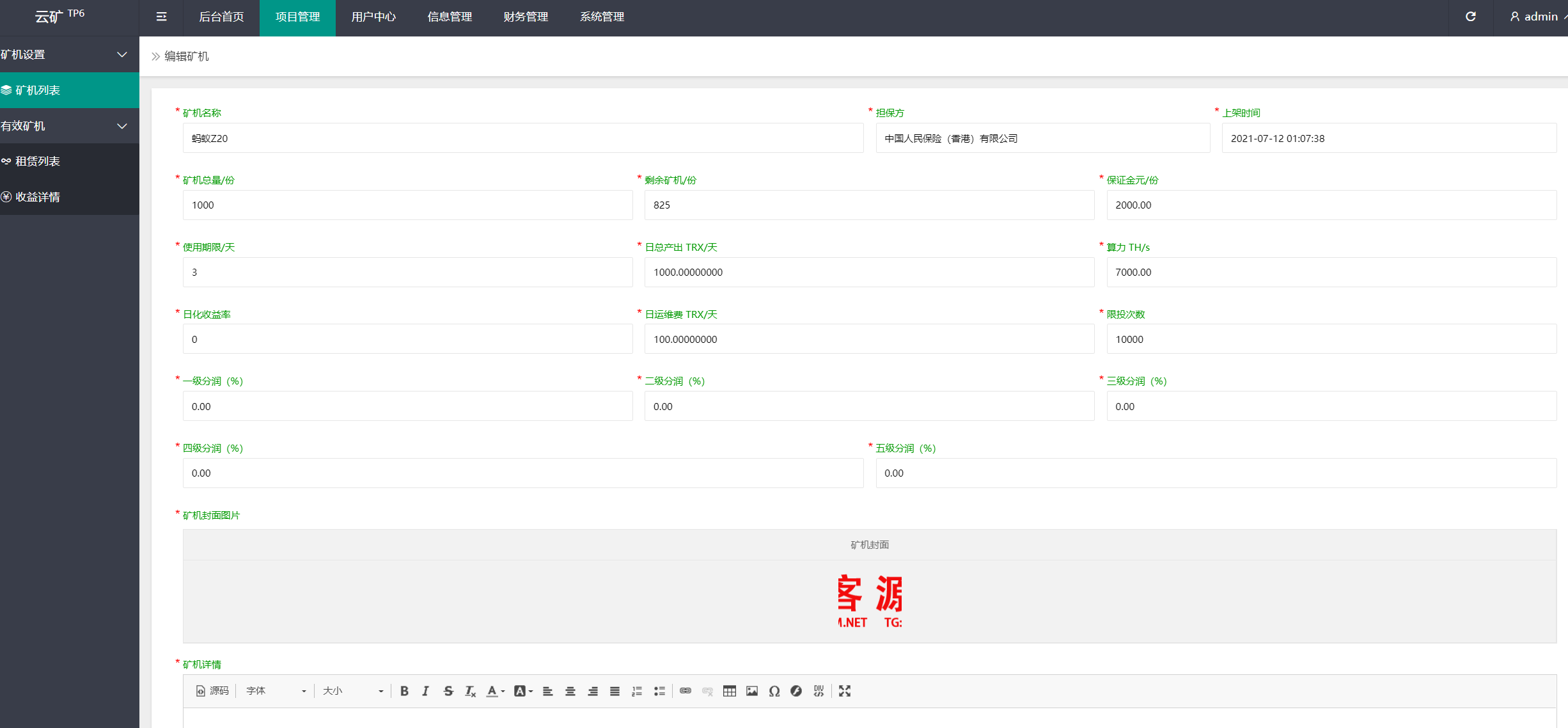Click the insert table icon
1568x728 pixels.
click(x=729, y=691)
